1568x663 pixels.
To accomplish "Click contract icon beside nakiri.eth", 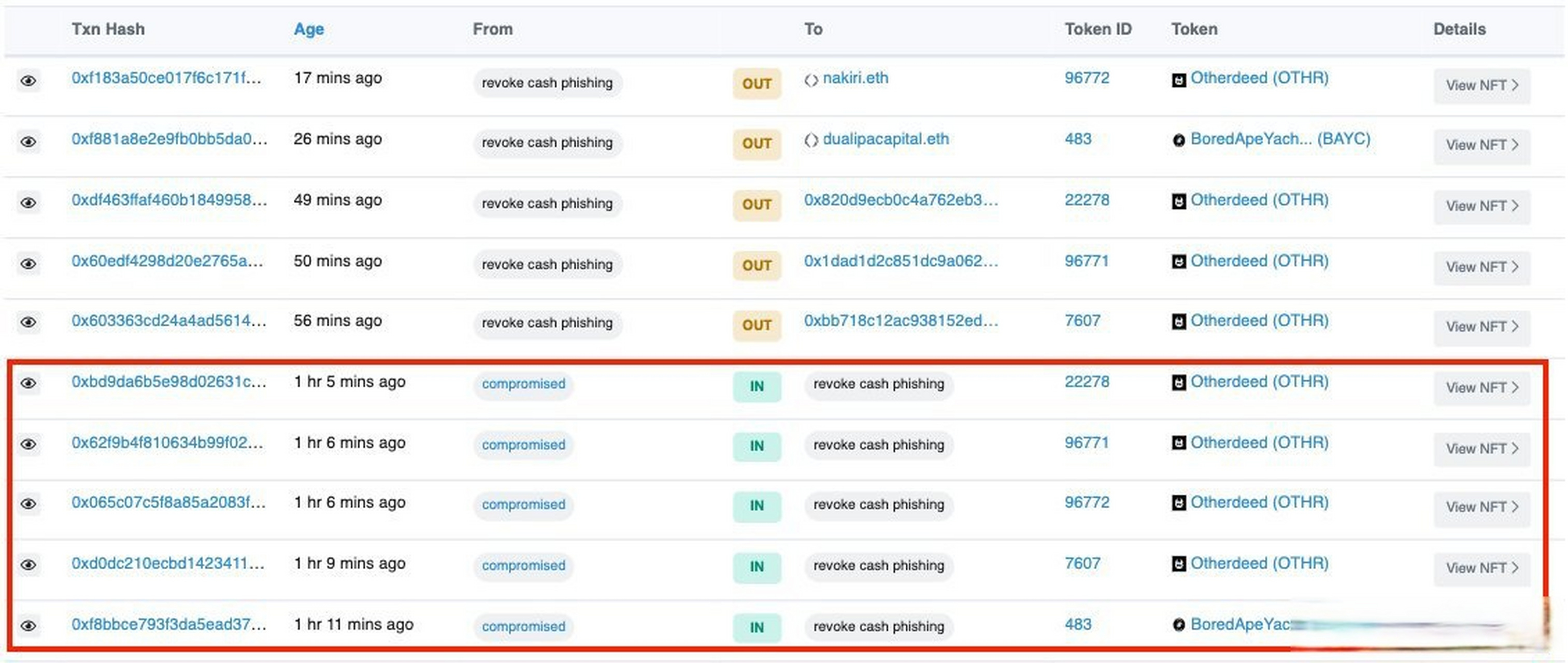I will (811, 80).
